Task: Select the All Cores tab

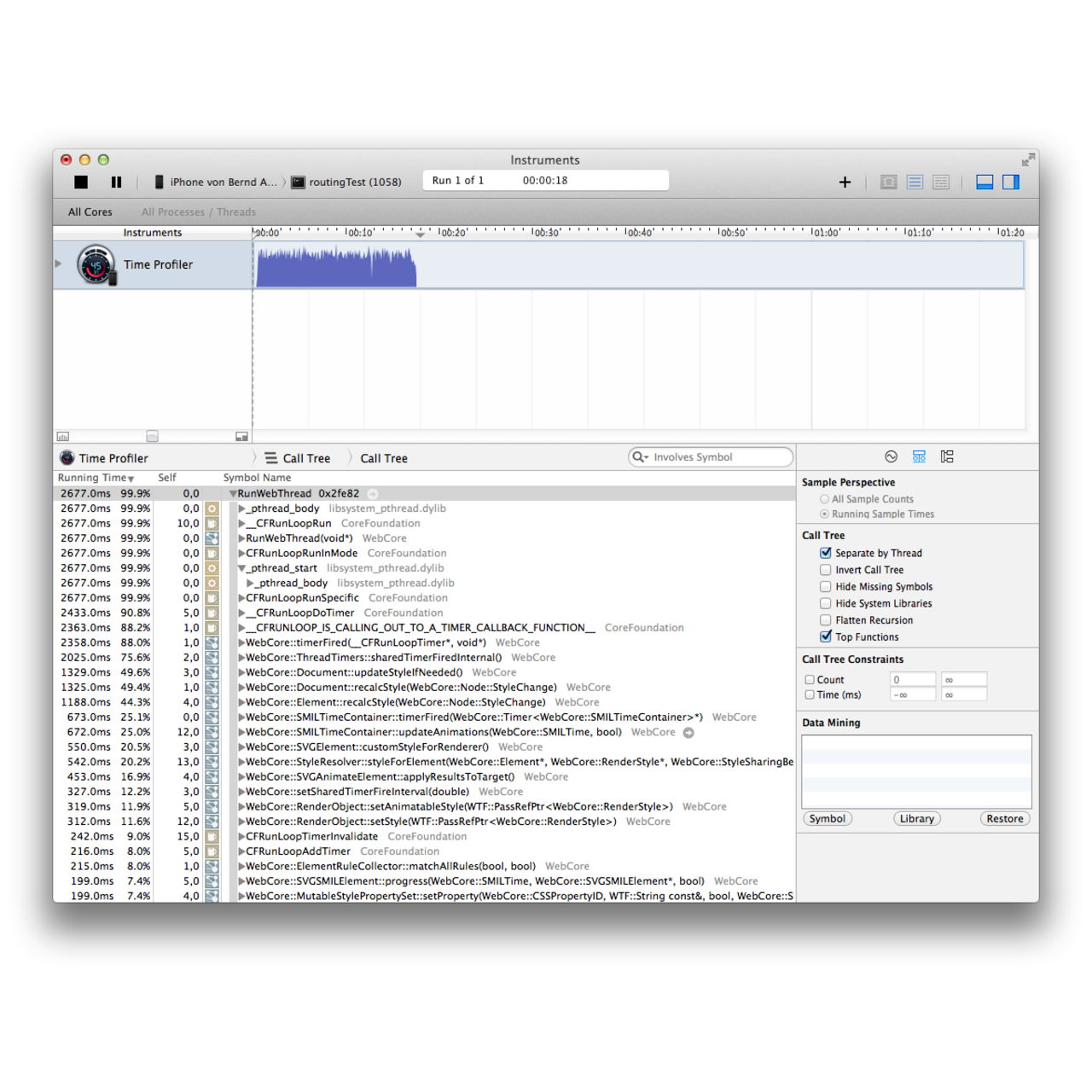Action: (90, 212)
